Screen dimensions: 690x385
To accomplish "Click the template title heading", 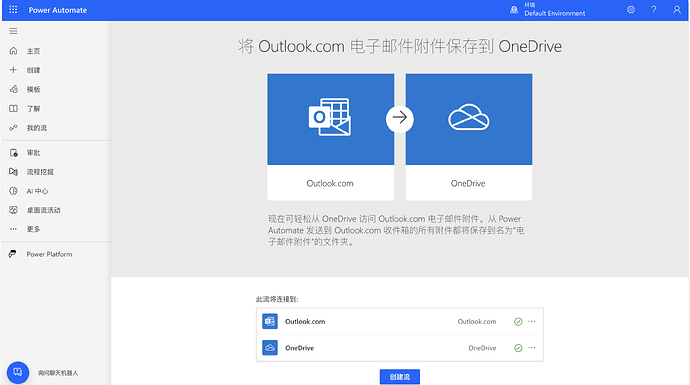I will [x=400, y=46].
